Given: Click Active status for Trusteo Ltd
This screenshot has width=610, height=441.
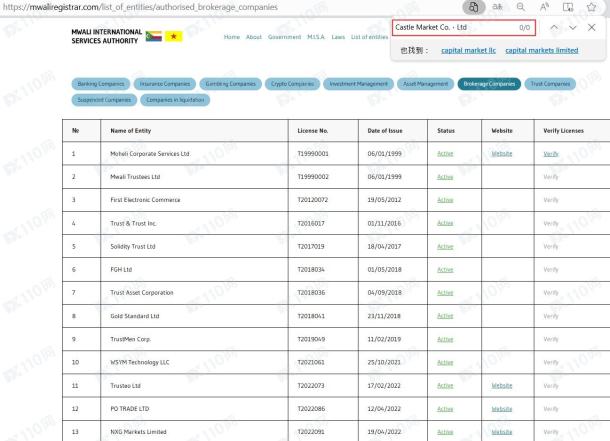Looking at the screenshot, I should [445, 385].
